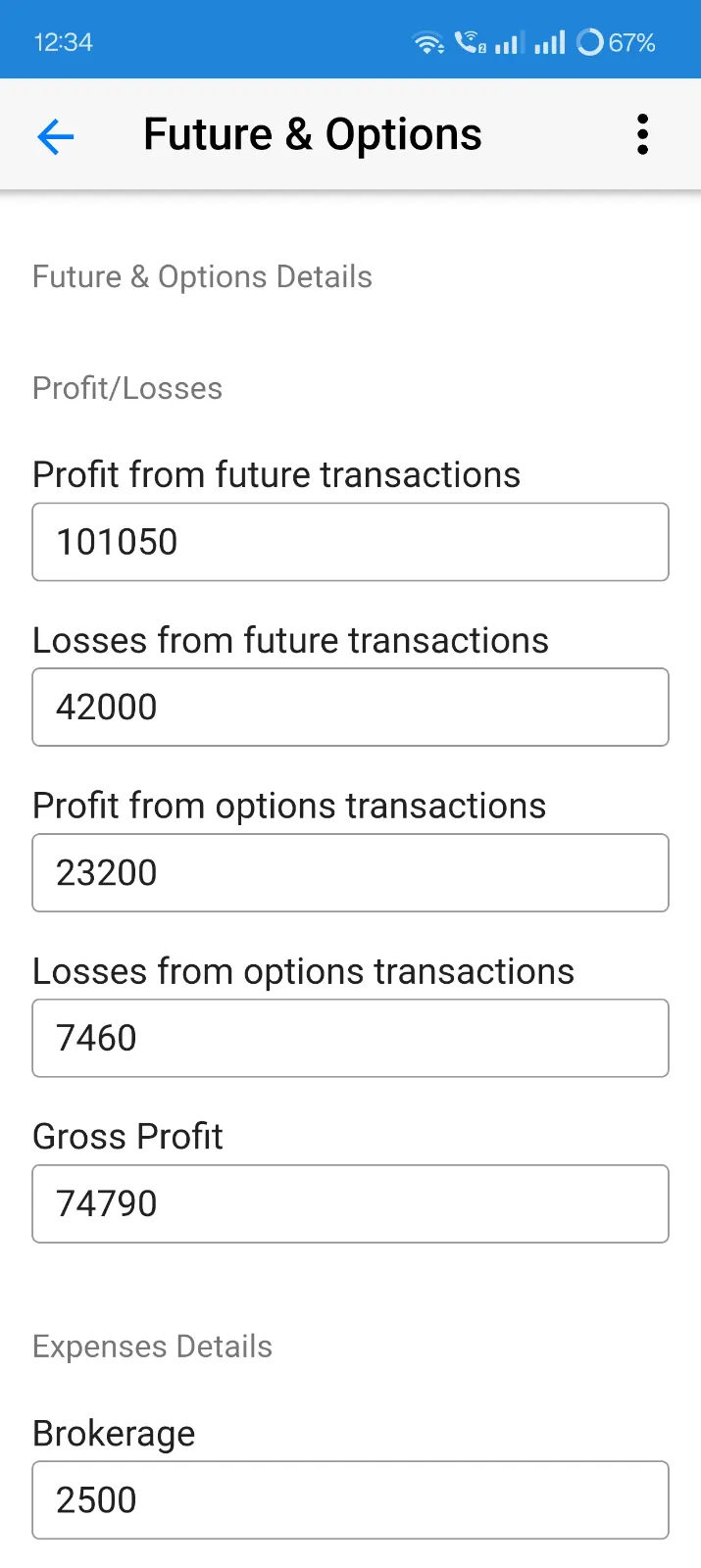Edit the Losses from future transactions field
This screenshot has height=1568, width=701.
click(x=350, y=707)
